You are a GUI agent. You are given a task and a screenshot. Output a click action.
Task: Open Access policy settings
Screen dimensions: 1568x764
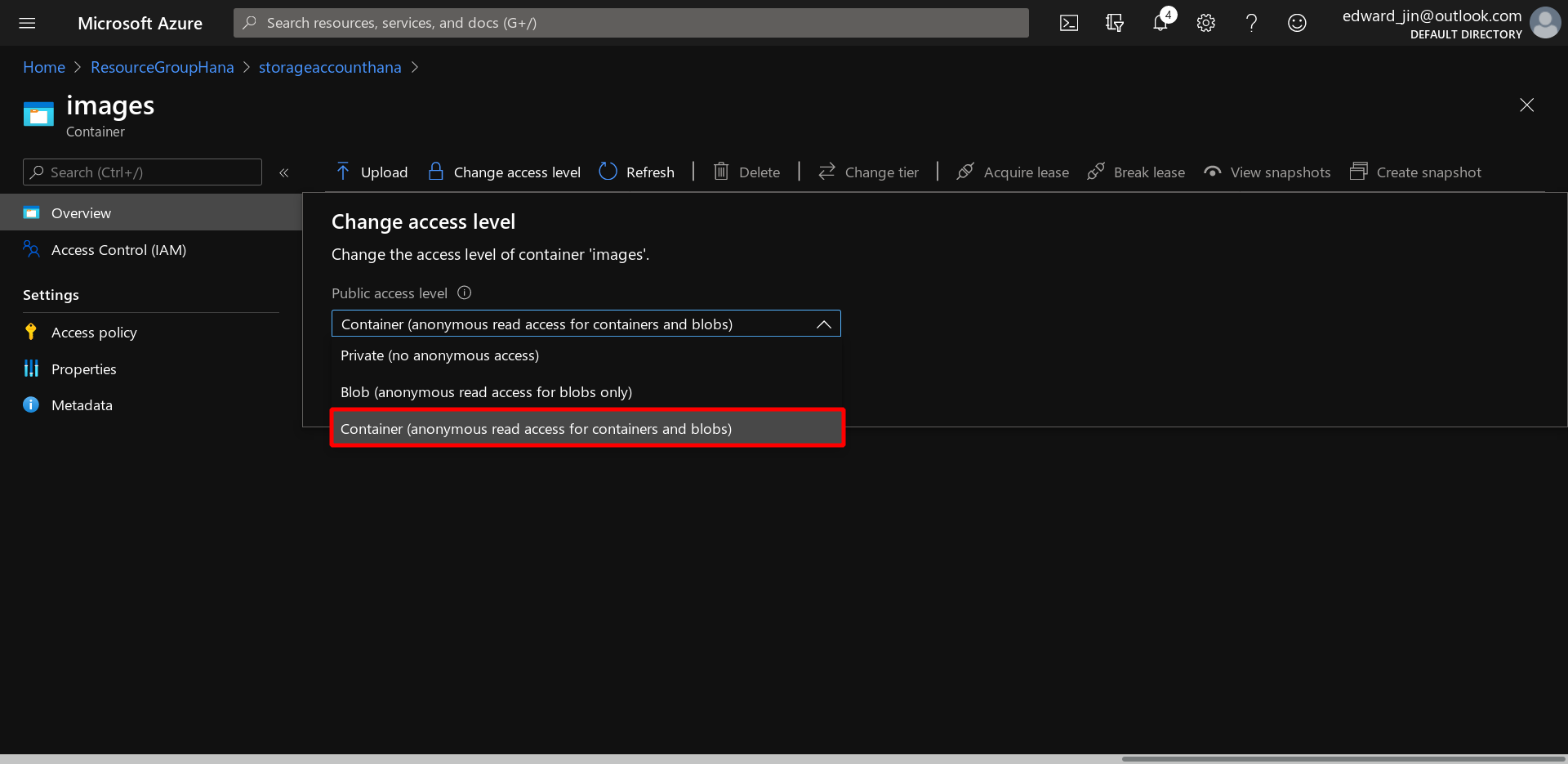[x=94, y=333]
